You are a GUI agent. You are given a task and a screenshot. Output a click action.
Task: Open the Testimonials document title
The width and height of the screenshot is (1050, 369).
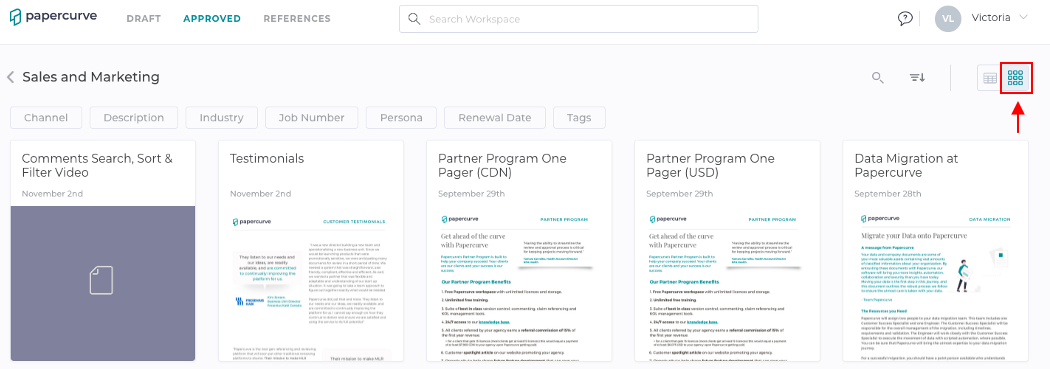coord(267,159)
